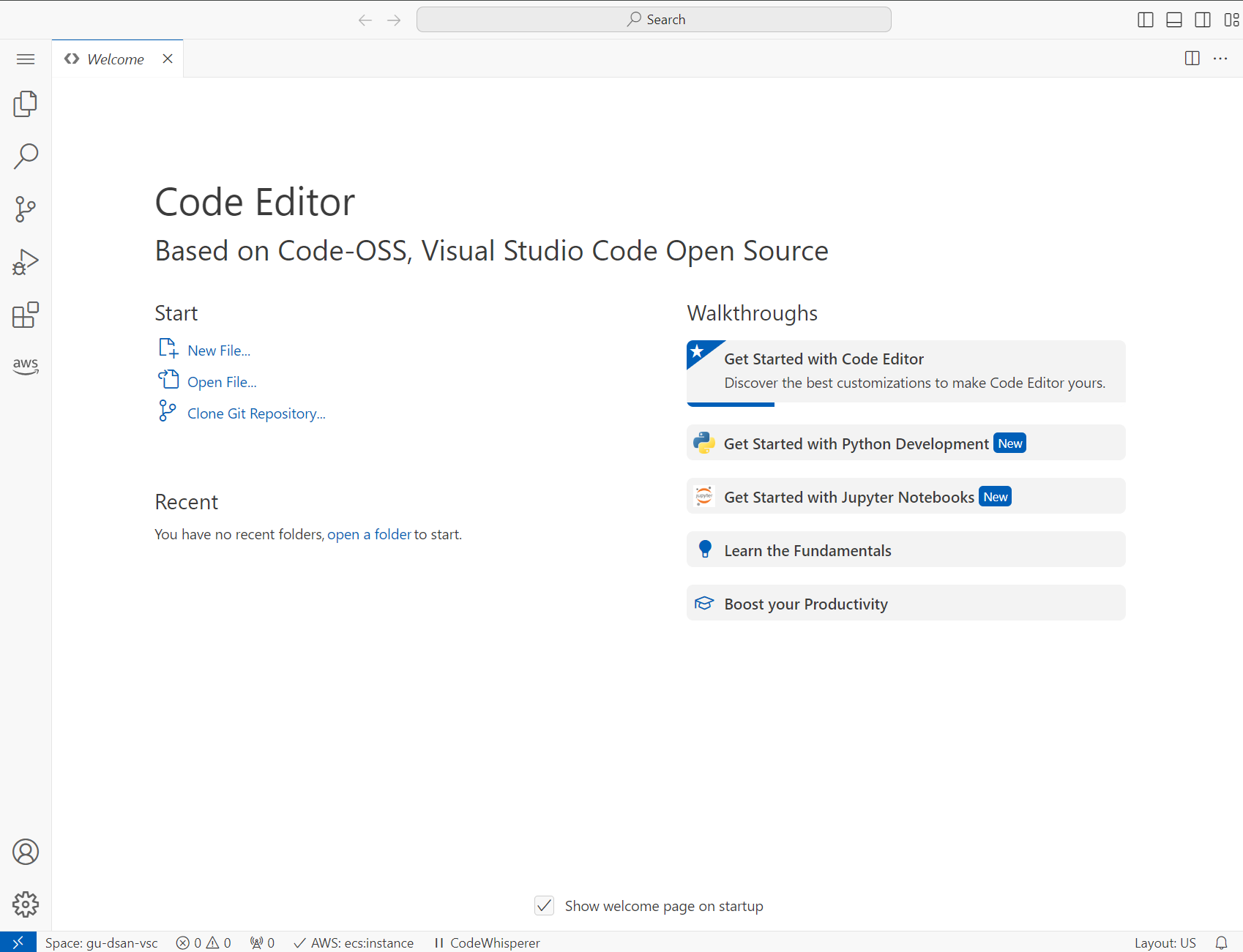1243x952 pixels.
Task: Click the Python logo icon
Action: [704, 443]
